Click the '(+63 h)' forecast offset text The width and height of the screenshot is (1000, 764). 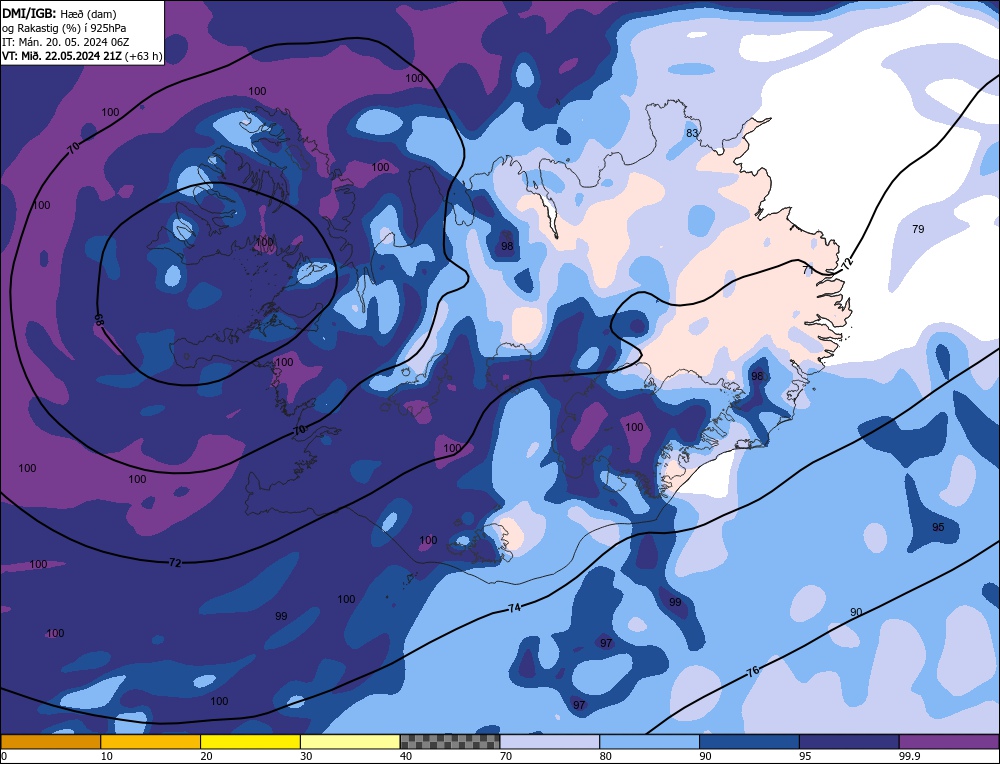143,56
